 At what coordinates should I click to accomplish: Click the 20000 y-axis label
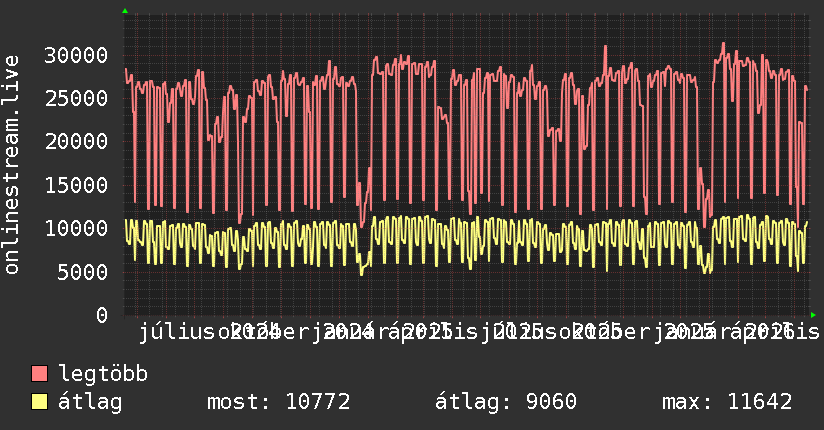coord(76,141)
